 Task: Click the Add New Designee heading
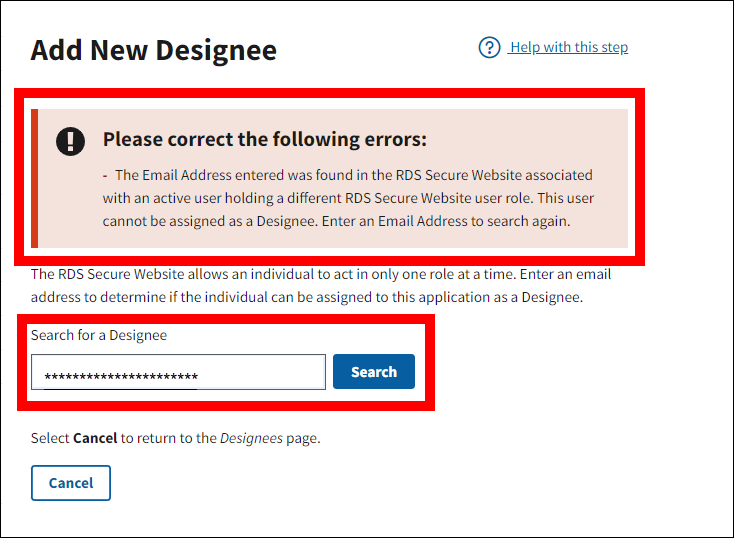pos(153,50)
